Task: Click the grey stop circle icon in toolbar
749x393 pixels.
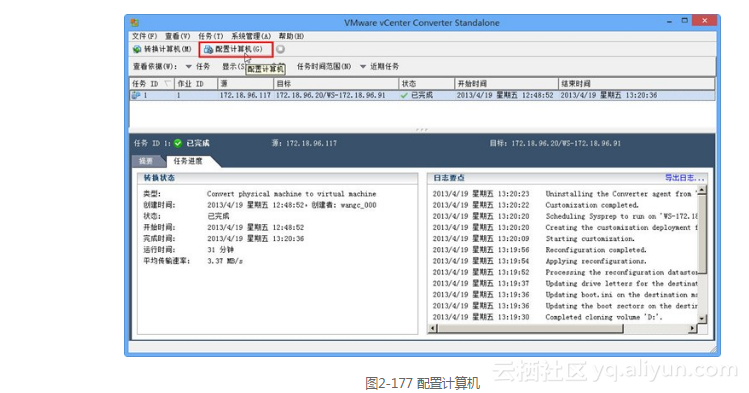Action: coord(280,49)
